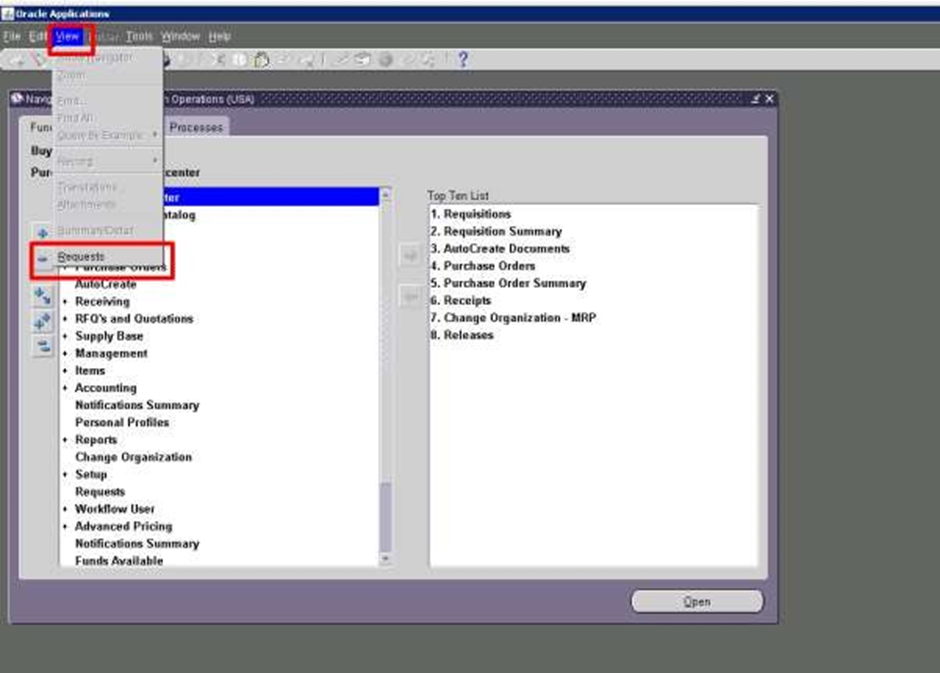
Task: Choose Requests from the View menu
Action: (x=80, y=256)
